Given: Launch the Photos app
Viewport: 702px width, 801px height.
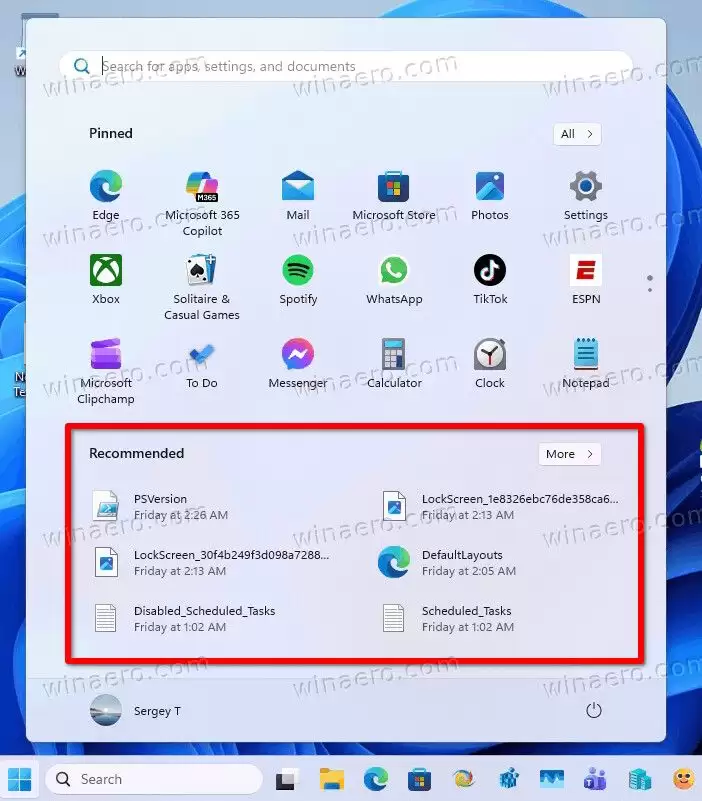Looking at the screenshot, I should tap(489, 195).
